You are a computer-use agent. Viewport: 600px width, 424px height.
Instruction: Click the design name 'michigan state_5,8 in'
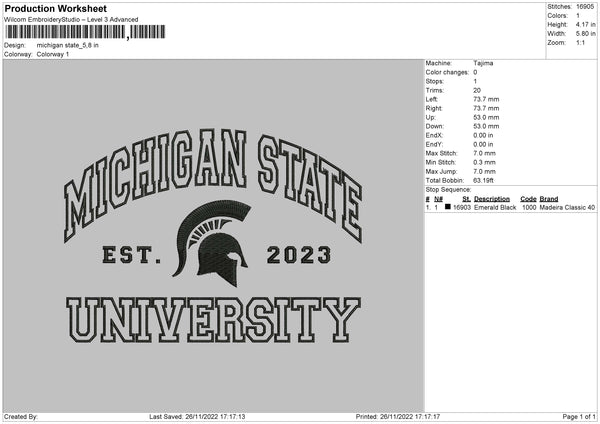pos(67,45)
